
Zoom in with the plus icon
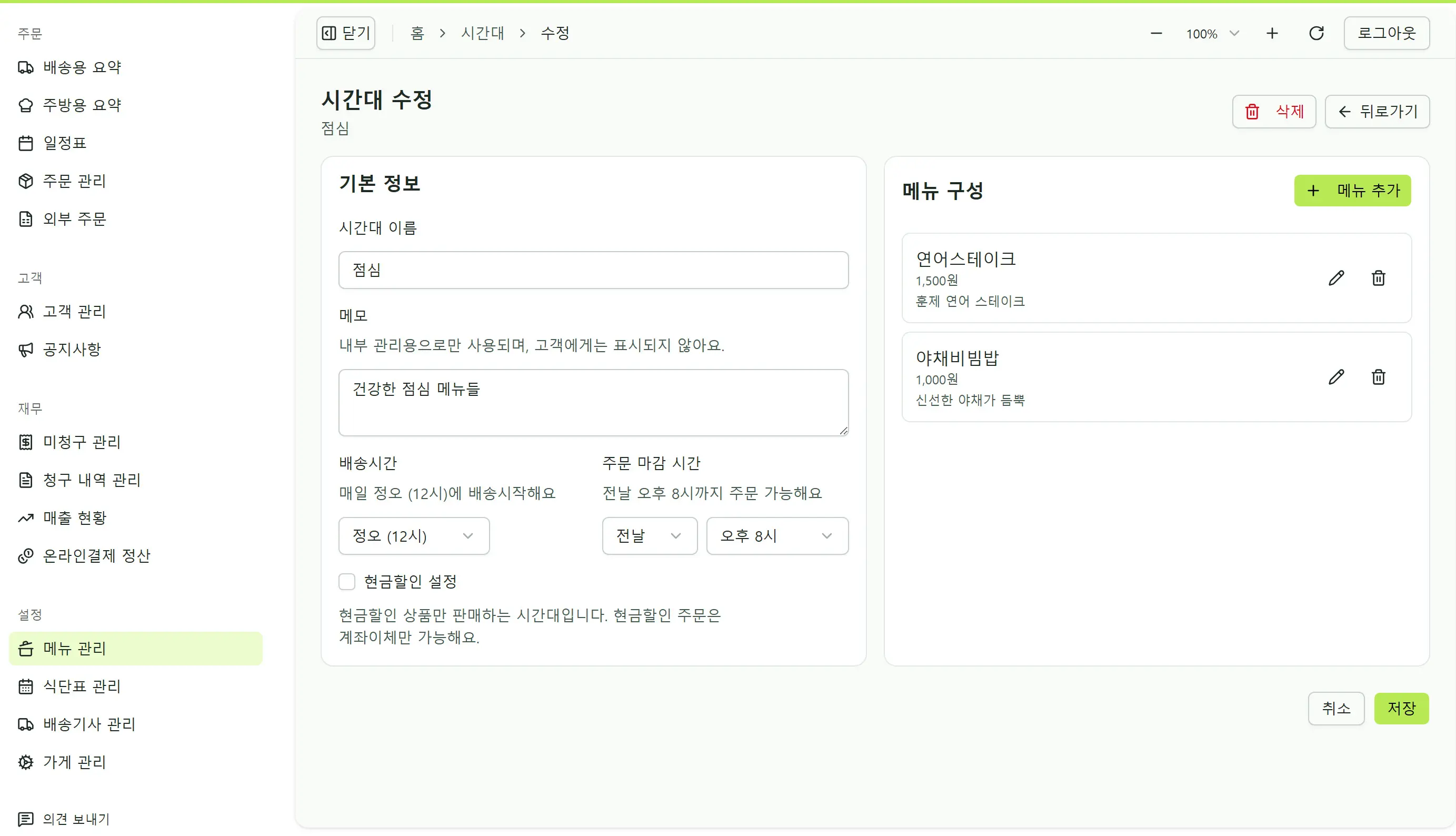[1272, 33]
